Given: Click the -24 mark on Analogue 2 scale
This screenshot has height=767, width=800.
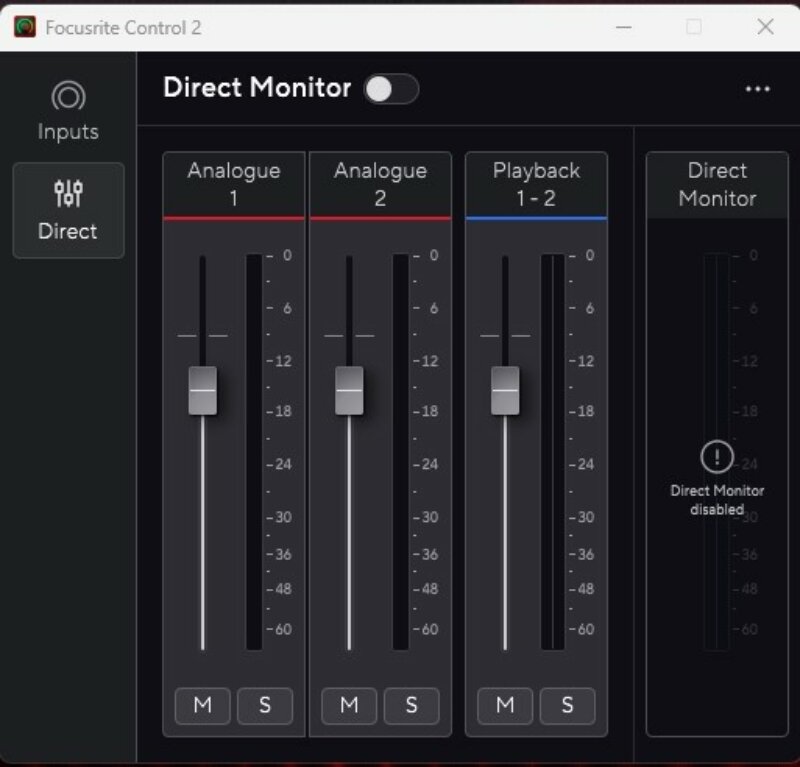Looking at the screenshot, I should [426, 464].
